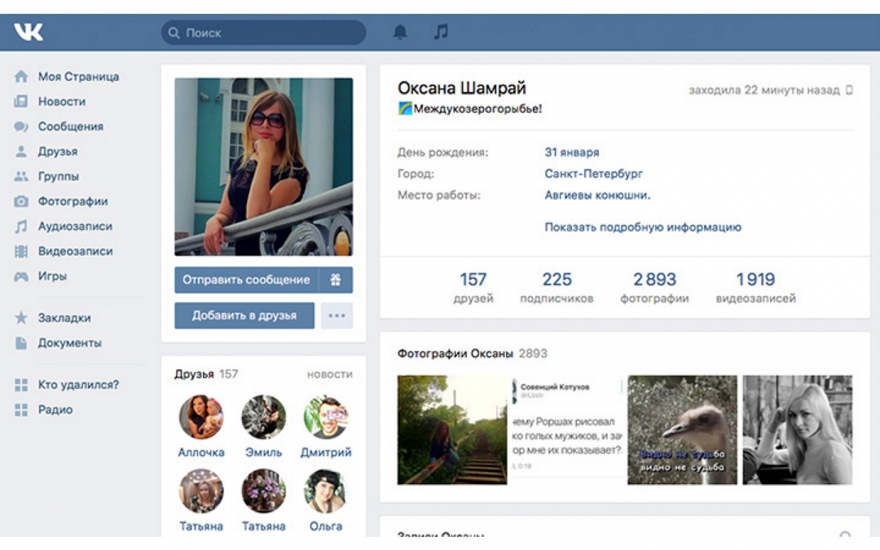Open Сообщения from the left menu
880x550 pixels.
(x=70, y=127)
